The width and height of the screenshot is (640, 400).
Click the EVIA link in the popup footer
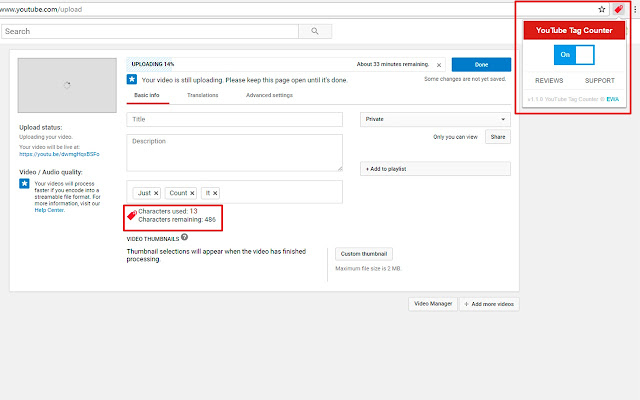[x=613, y=99]
